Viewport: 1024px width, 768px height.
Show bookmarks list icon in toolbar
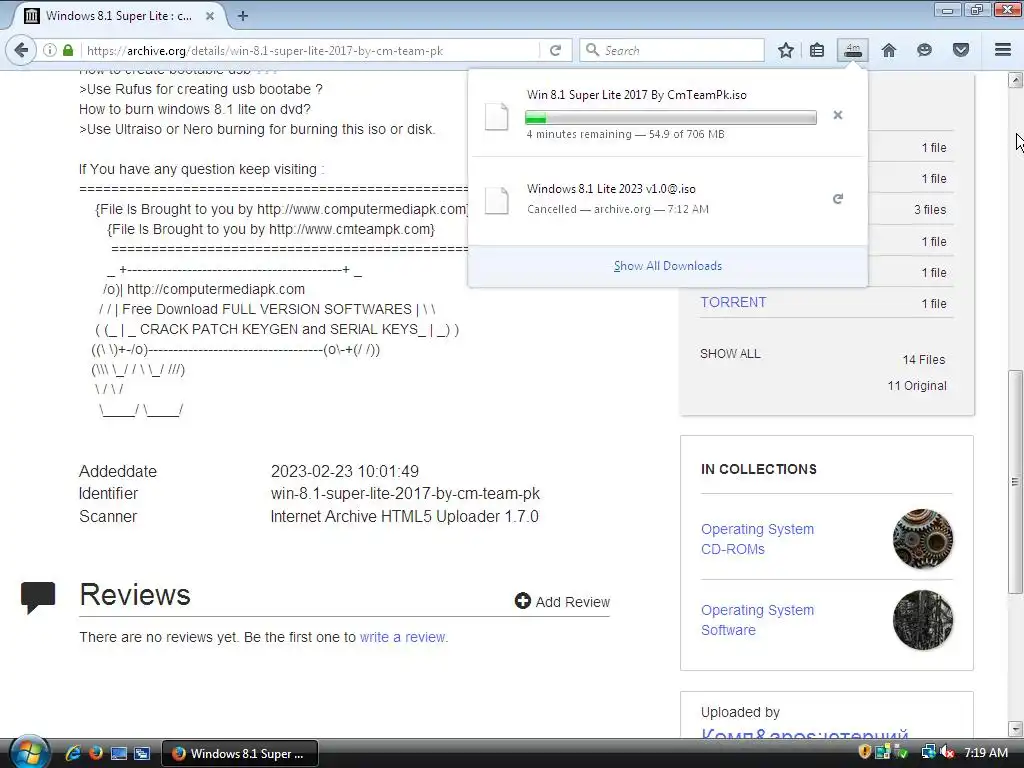pyautogui.click(x=817, y=50)
